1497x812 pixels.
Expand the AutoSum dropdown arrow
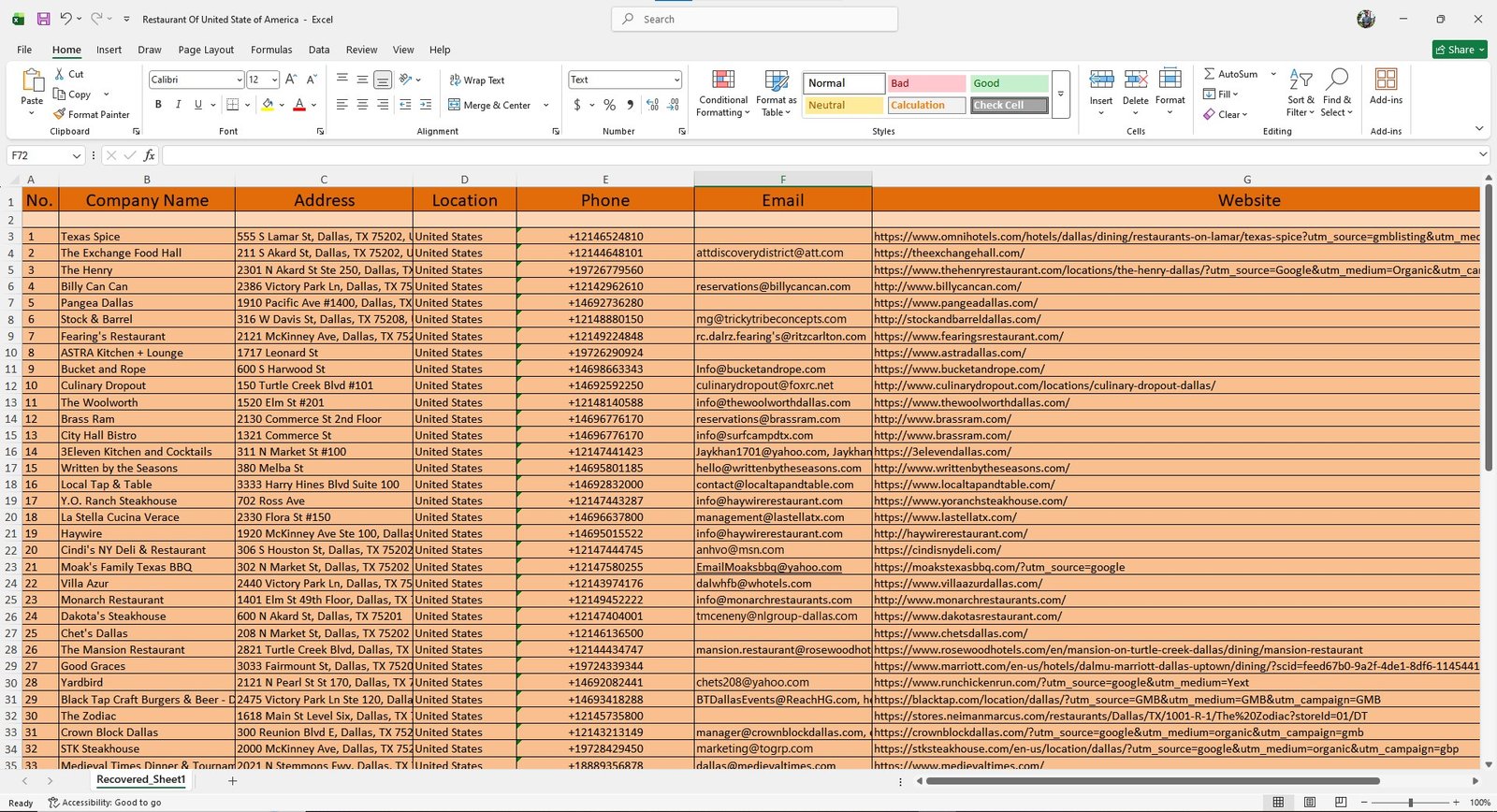coord(1272,74)
